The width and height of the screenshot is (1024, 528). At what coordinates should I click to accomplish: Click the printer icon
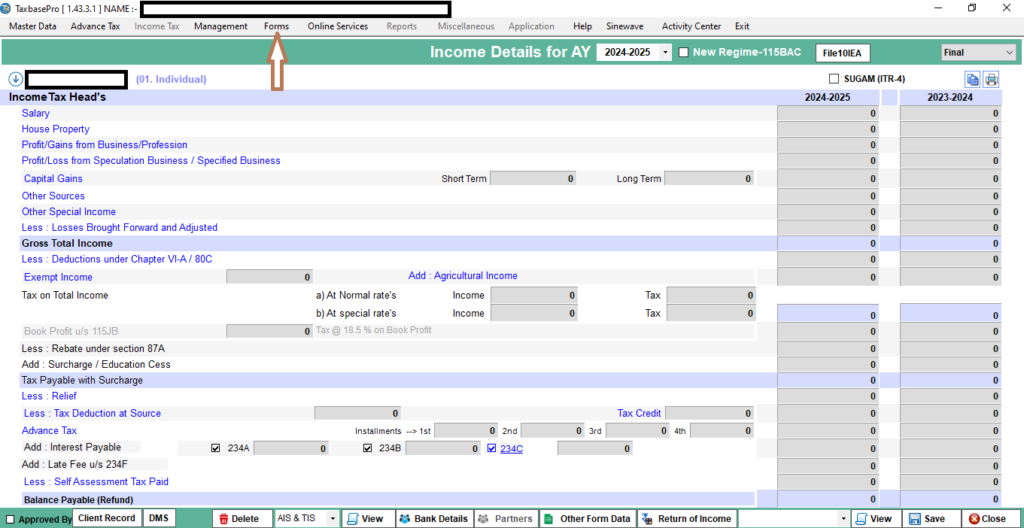pyautogui.click(x=991, y=80)
